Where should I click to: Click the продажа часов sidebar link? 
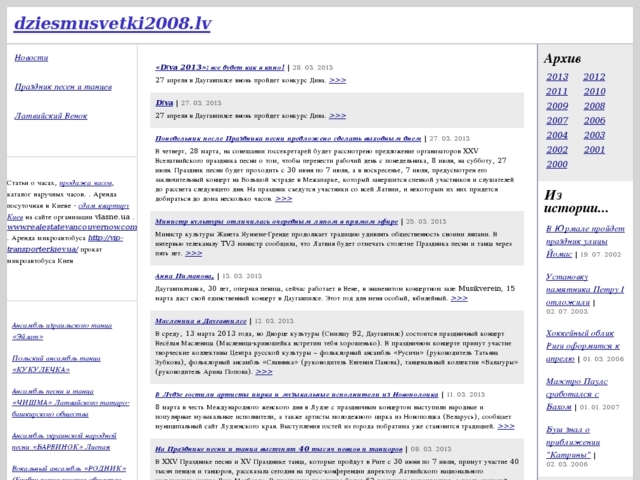pos(86,183)
